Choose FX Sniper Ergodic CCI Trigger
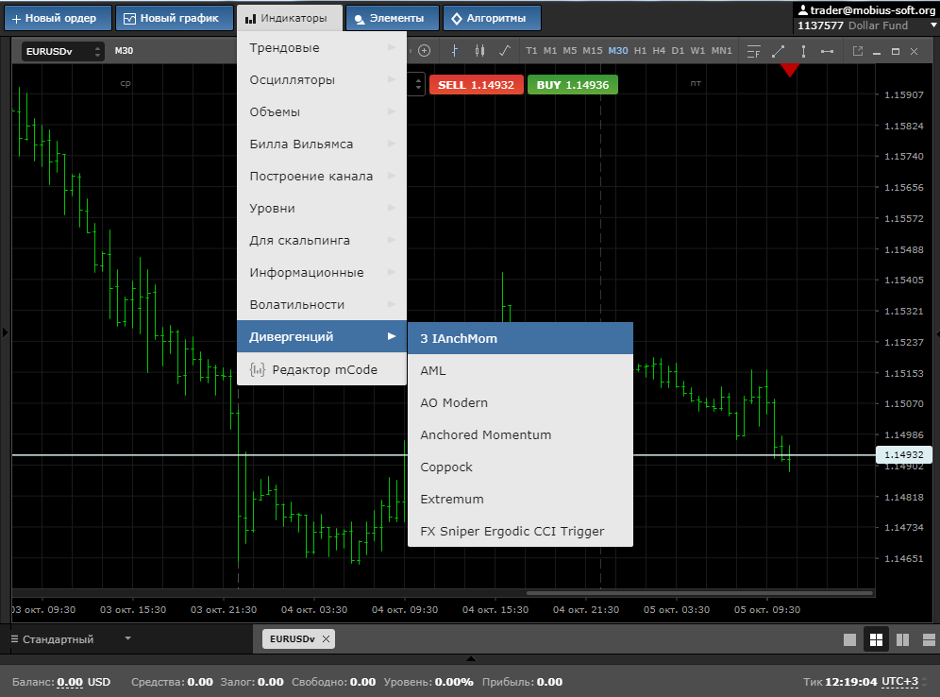This screenshot has height=697, width=940. pyautogui.click(x=520, y=531)
